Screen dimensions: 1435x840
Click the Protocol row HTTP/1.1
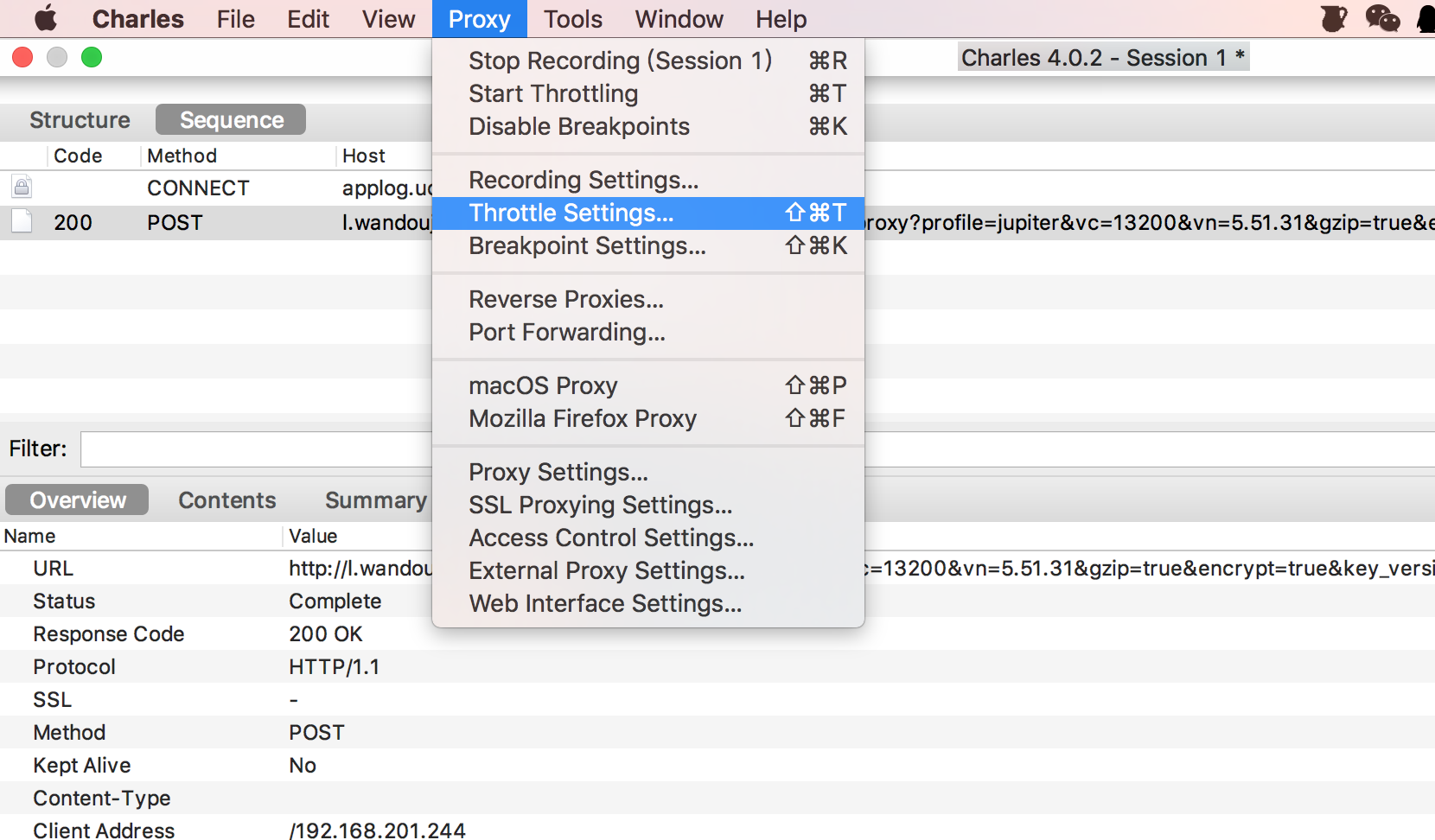[717, 666]
